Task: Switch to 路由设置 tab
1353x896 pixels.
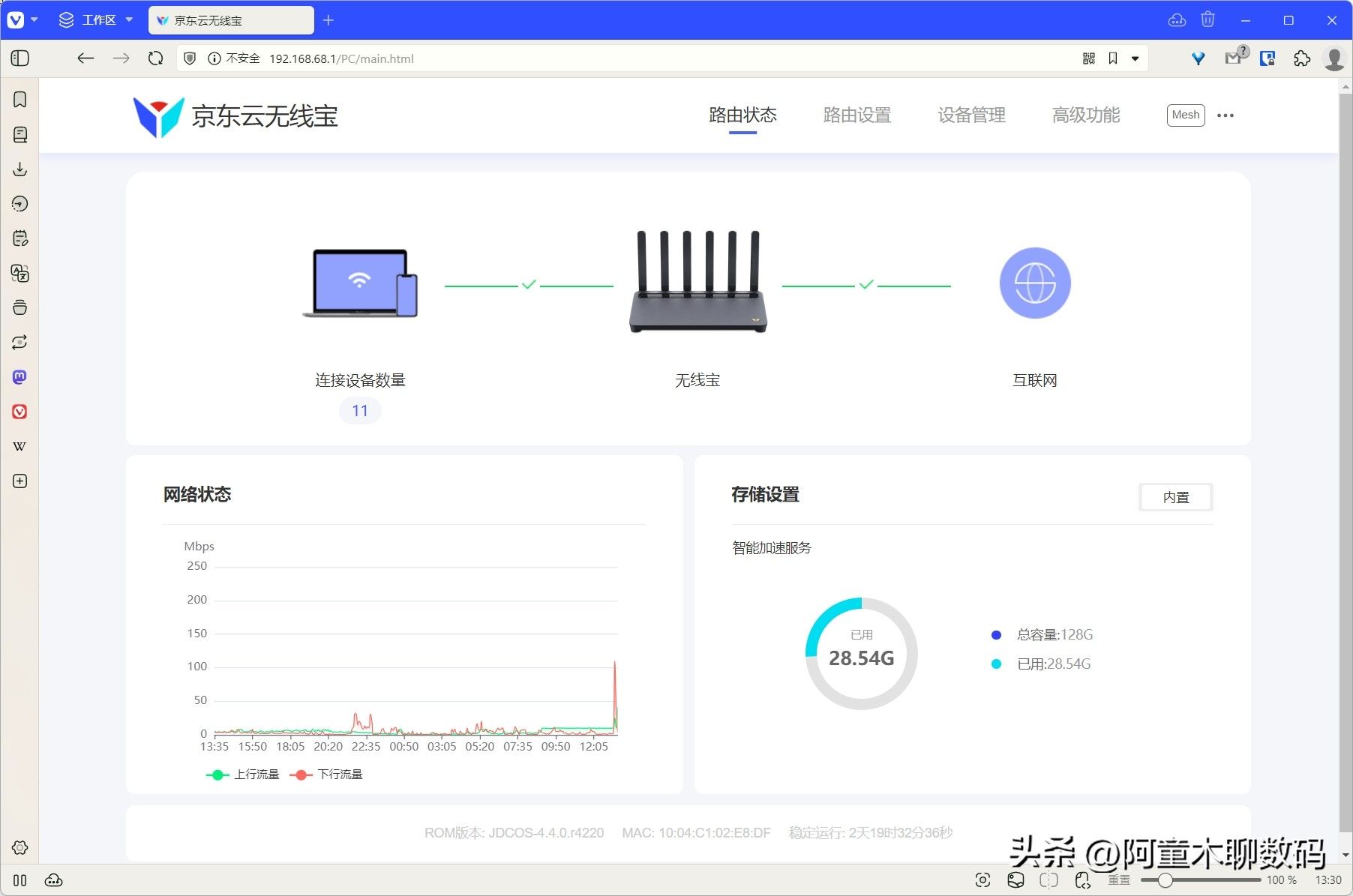Action: coord(857,115)
